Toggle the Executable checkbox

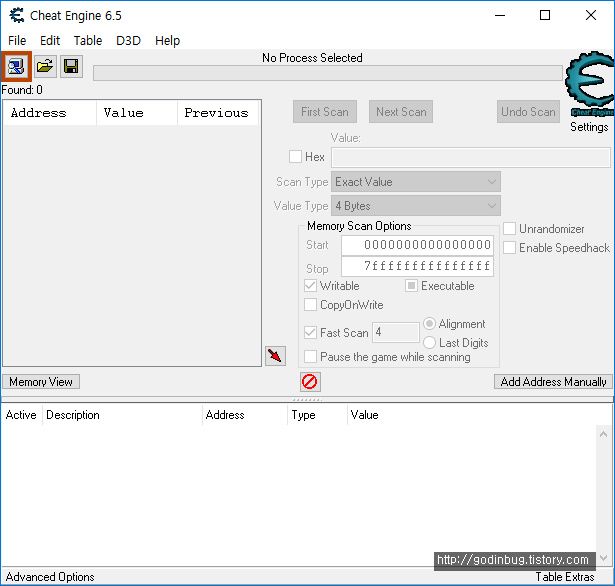click(411, 286)
